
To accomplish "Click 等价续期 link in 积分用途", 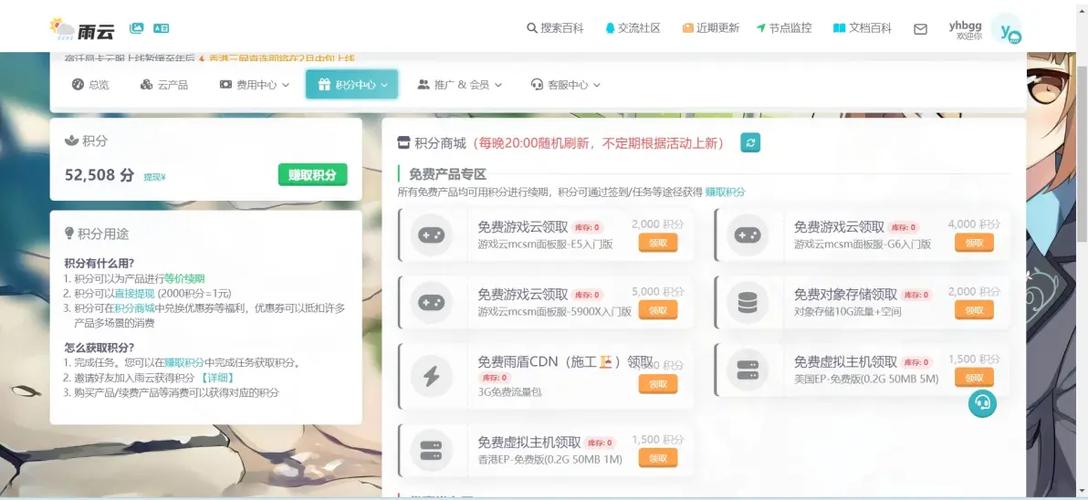I will coord(185,279).
